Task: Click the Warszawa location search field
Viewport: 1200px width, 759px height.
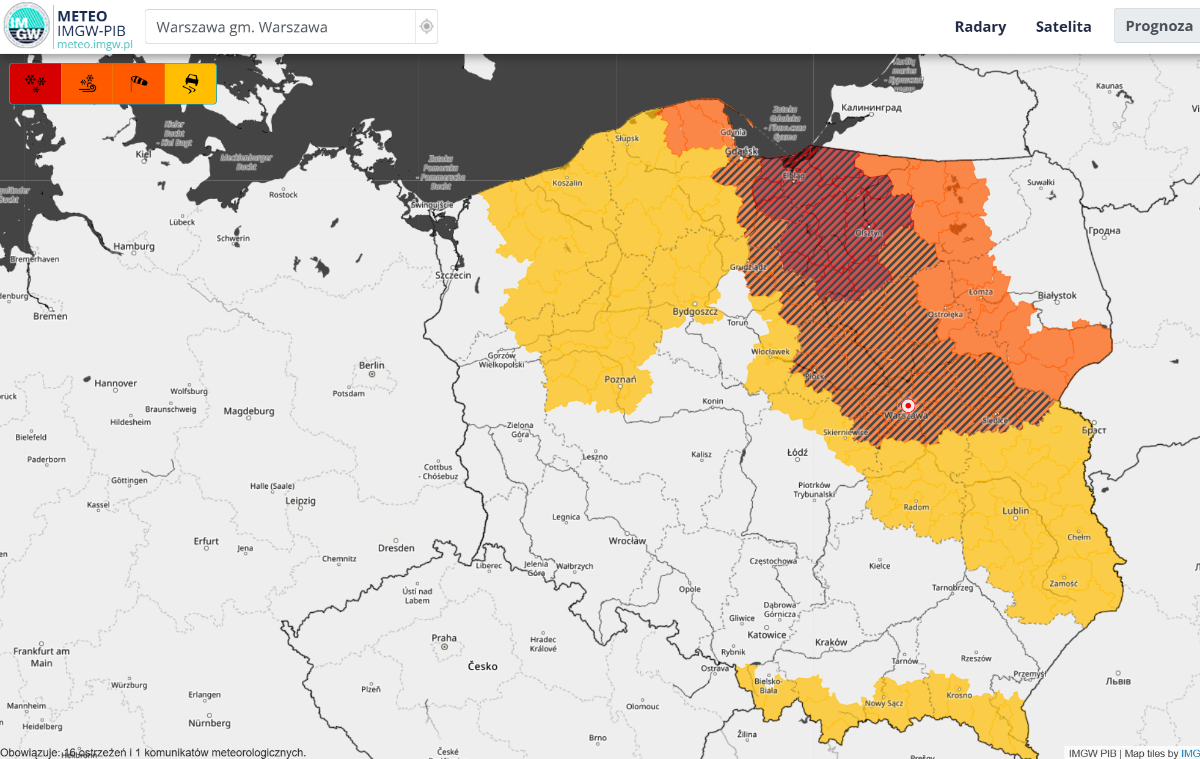Action: (281, 27)
